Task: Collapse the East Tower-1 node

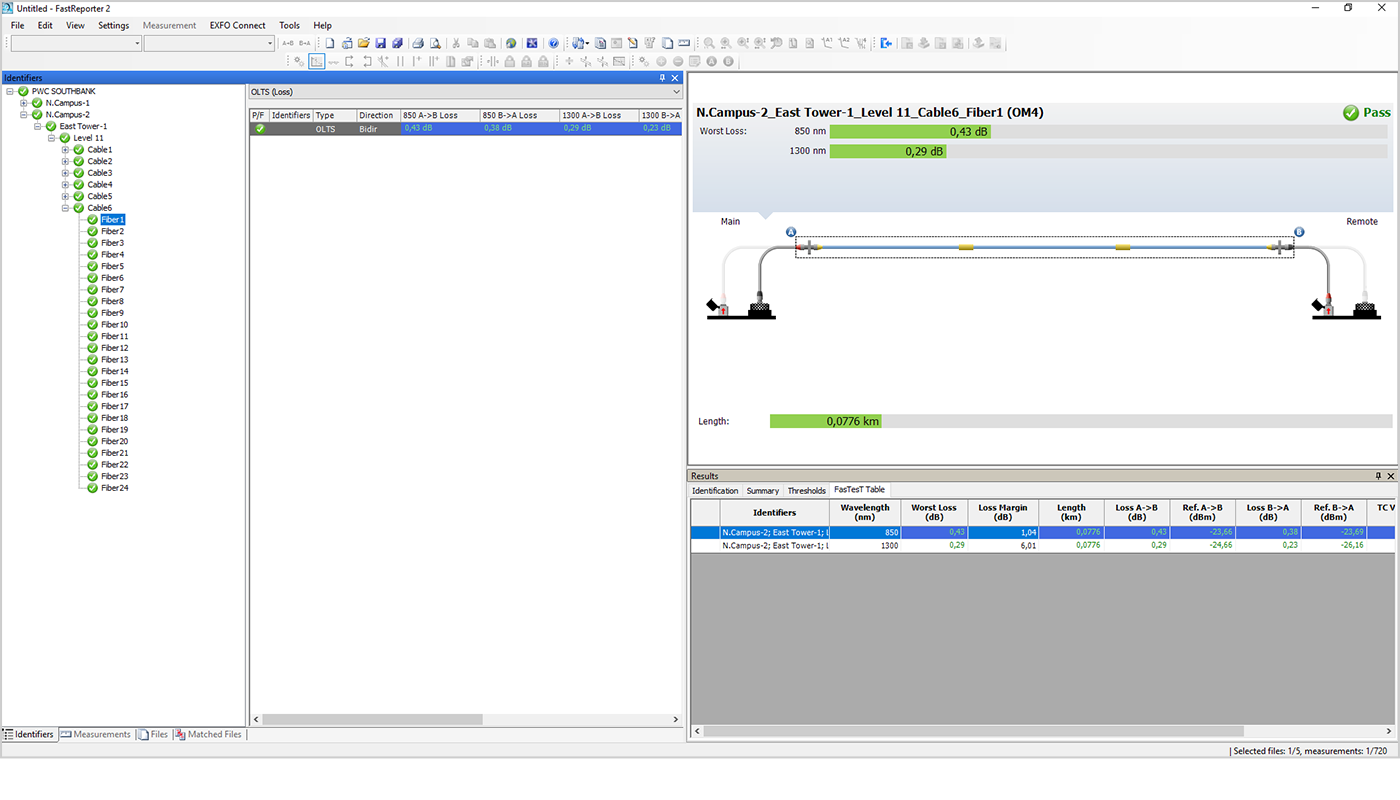Action: (37, 126)
